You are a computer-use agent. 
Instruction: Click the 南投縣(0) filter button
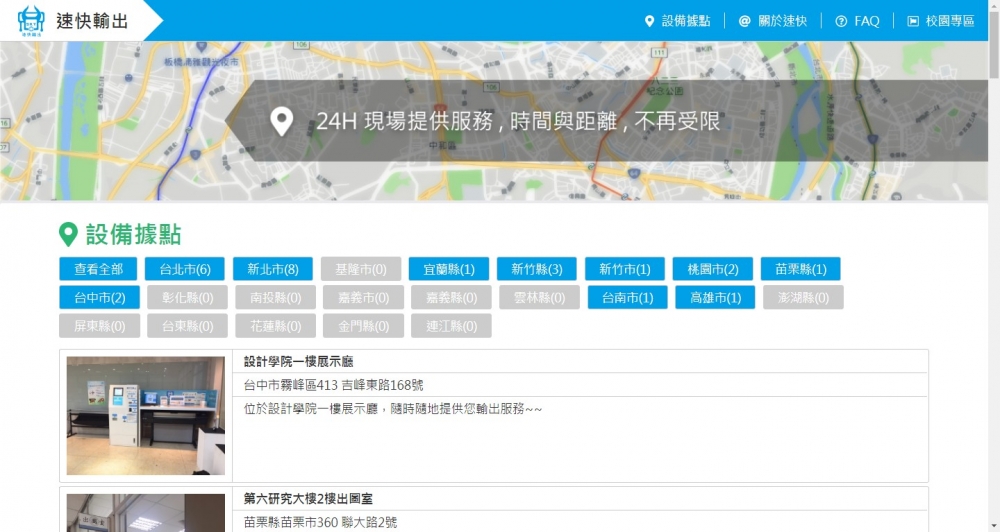pyautogui.click(x=276, y=297)
